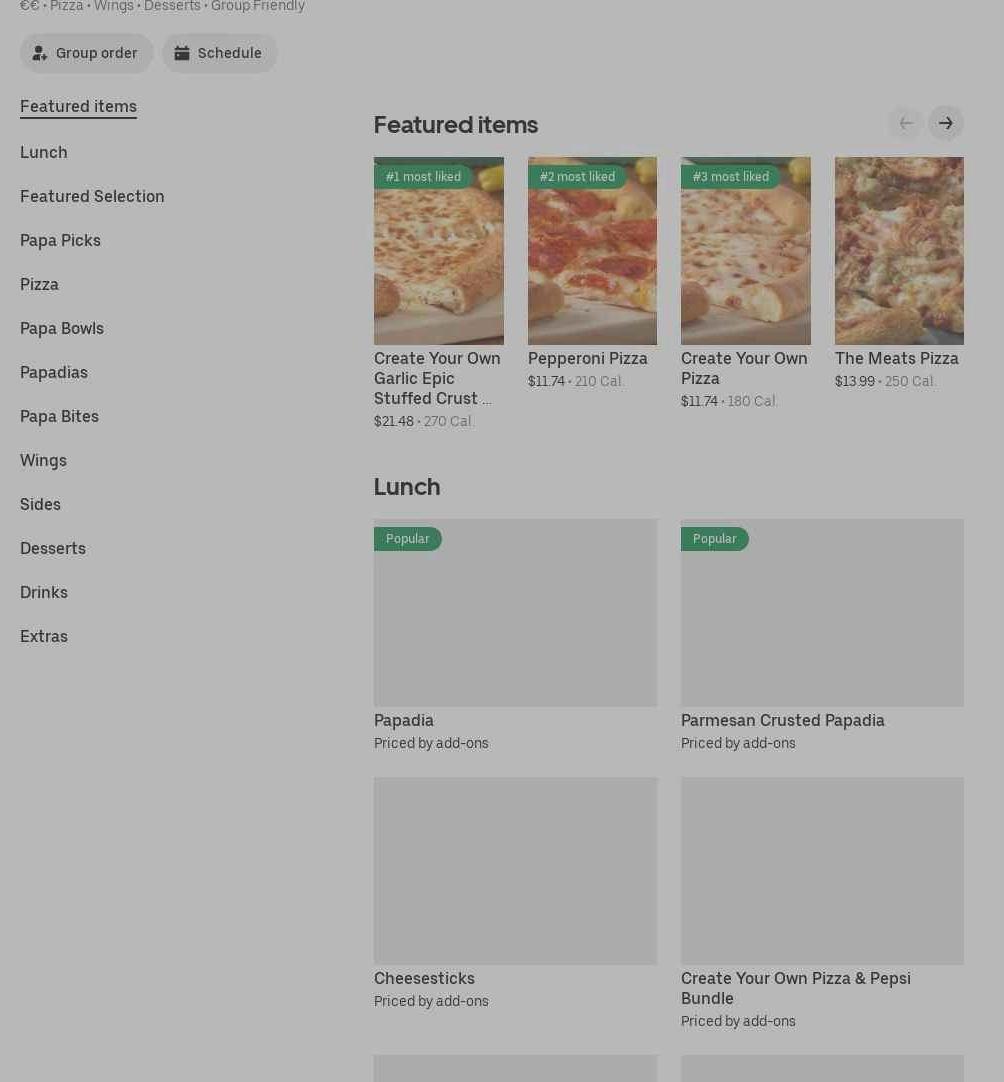The image size is (1004, 1082).
Task: Open the Parmesan Crusted Papadia item
Action: (x=782, y=720)
